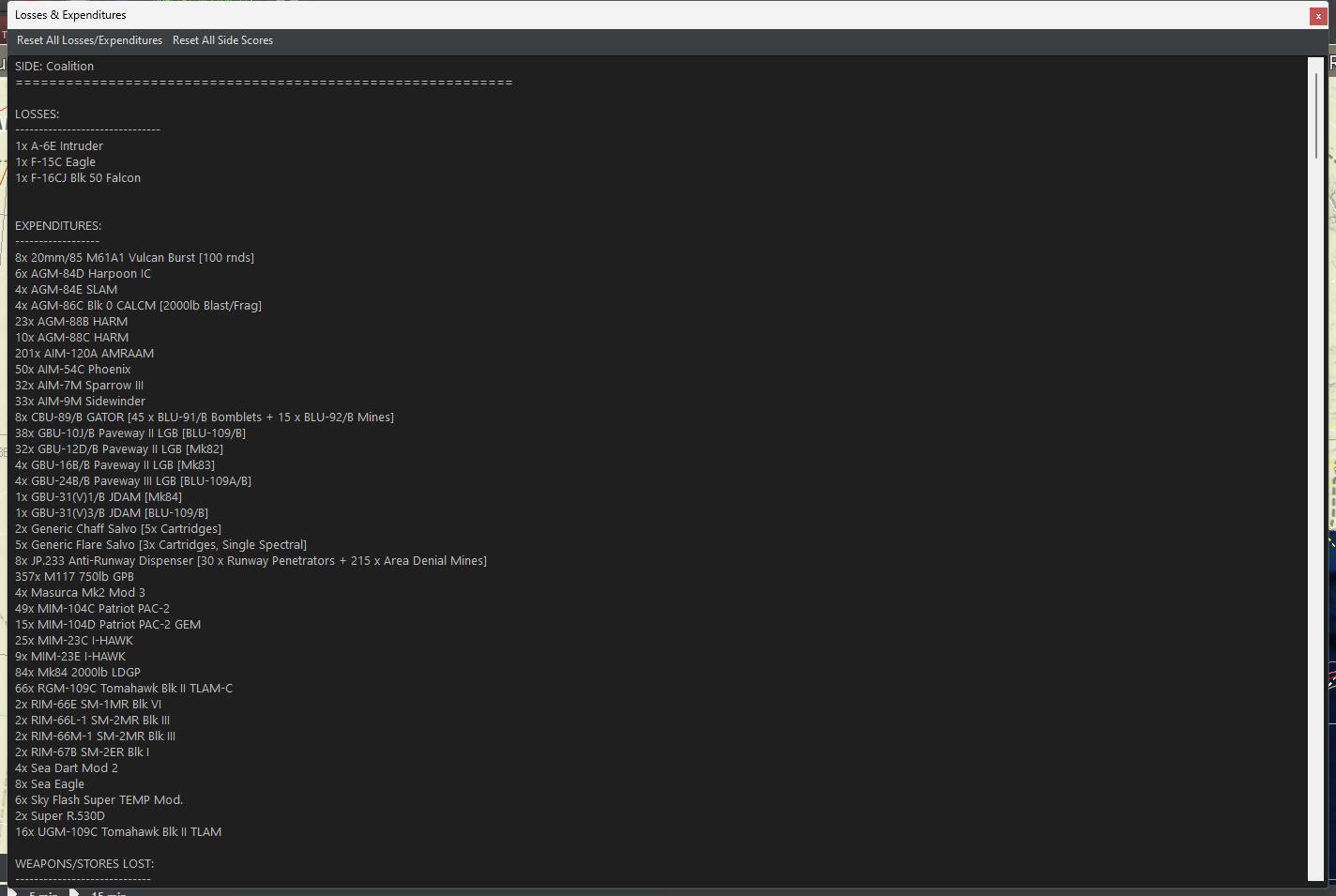Click the GBU-31(V)1/B JDAM [Mk84] line
This screenshot has height=896, width=1336.
click(x=99, y=497)
